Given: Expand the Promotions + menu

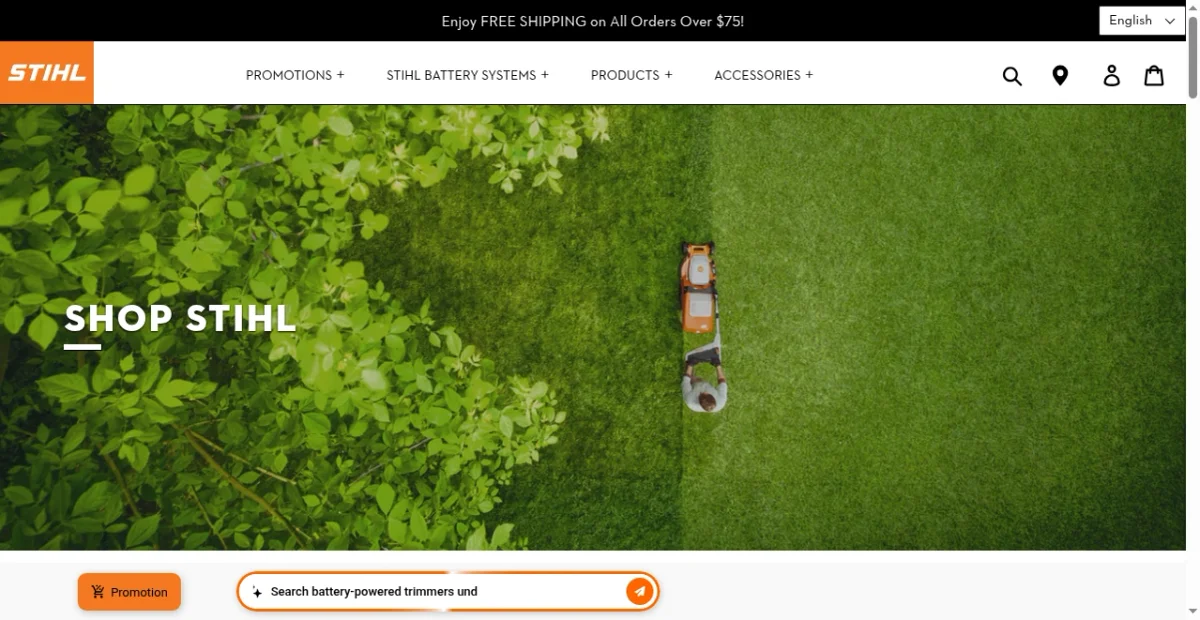Looking at the screenshot, I should (x=295, y=75).
